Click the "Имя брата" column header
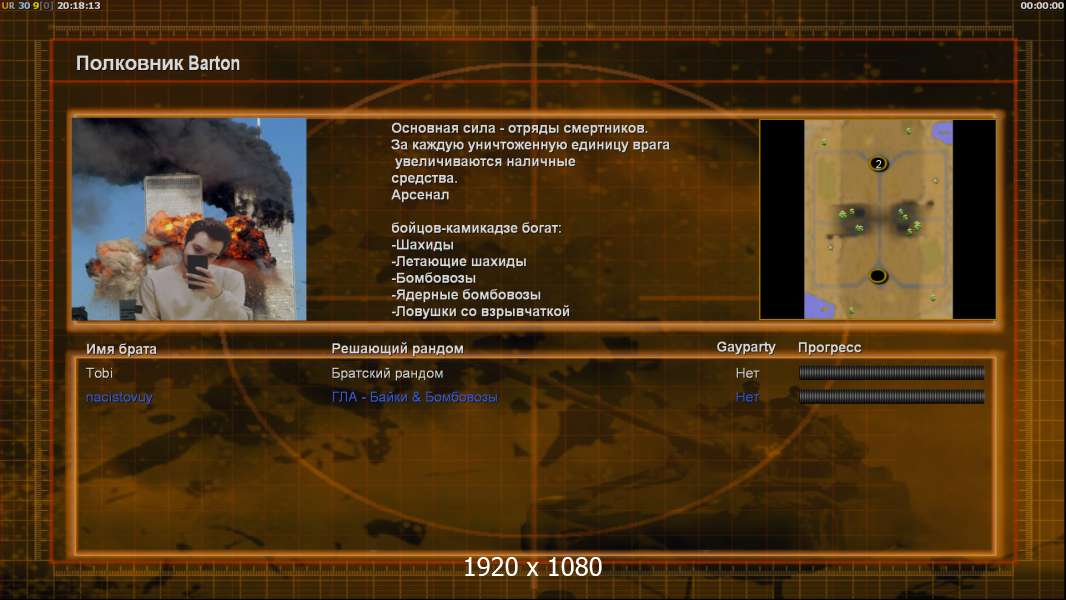The width and height of the screenshot is (1066, 600). [x=121, y=349]
